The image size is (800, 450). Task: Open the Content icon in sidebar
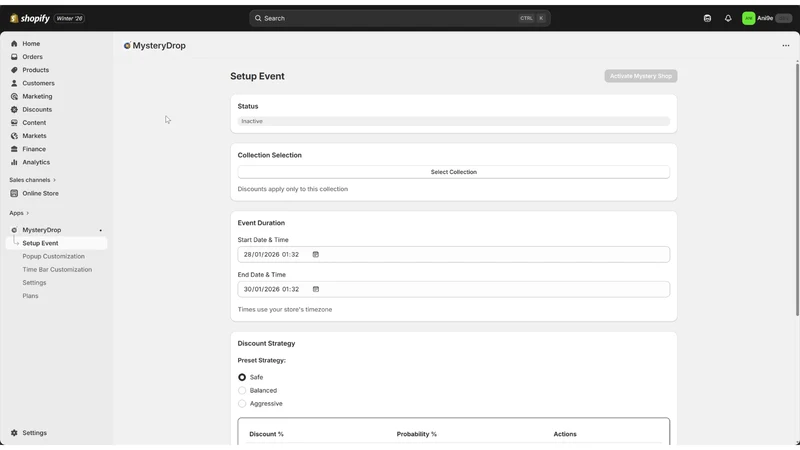click(x=14, y=123)
